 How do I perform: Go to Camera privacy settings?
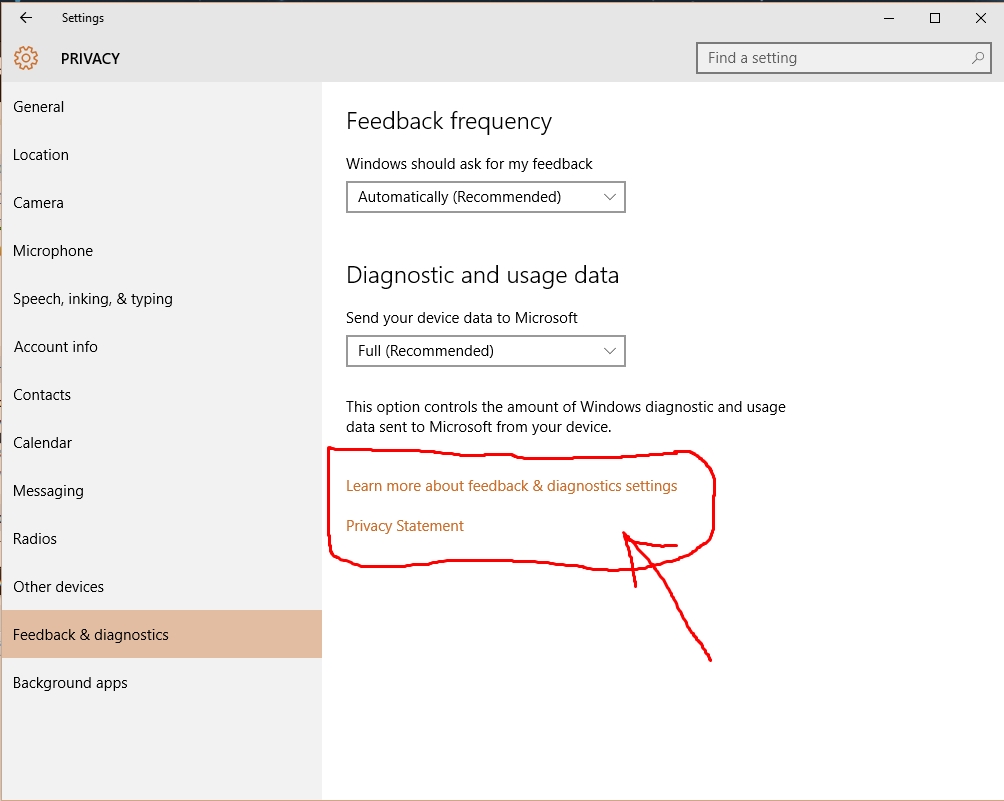[x=39, y=203]
